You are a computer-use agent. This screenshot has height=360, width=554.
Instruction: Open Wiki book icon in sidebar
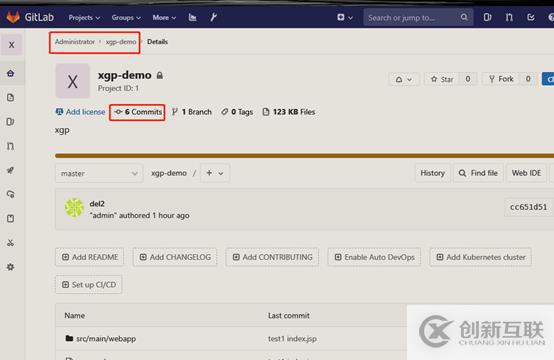tap(11, 218)
